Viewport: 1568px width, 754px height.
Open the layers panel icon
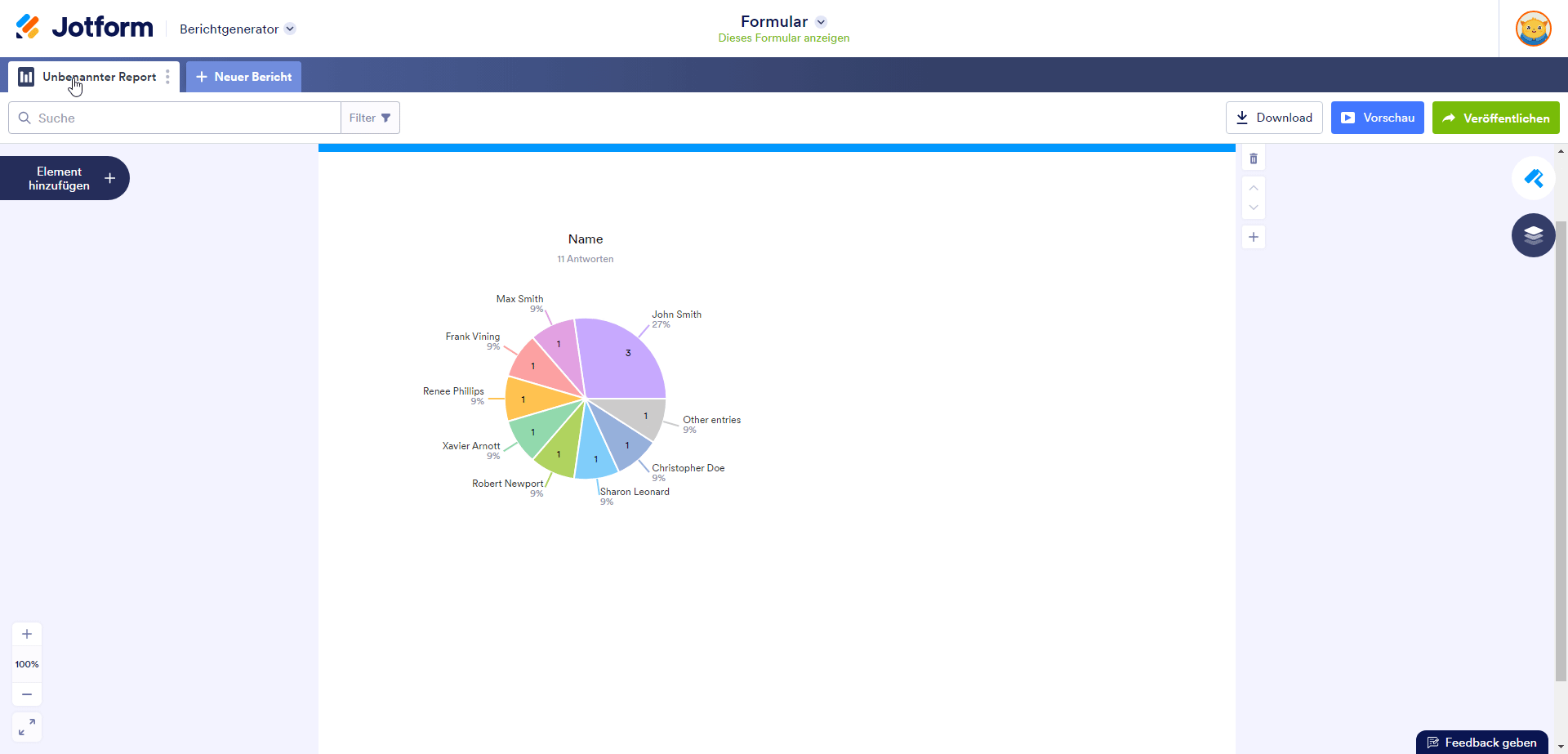pyautogui.click(x=1533, y=235)
